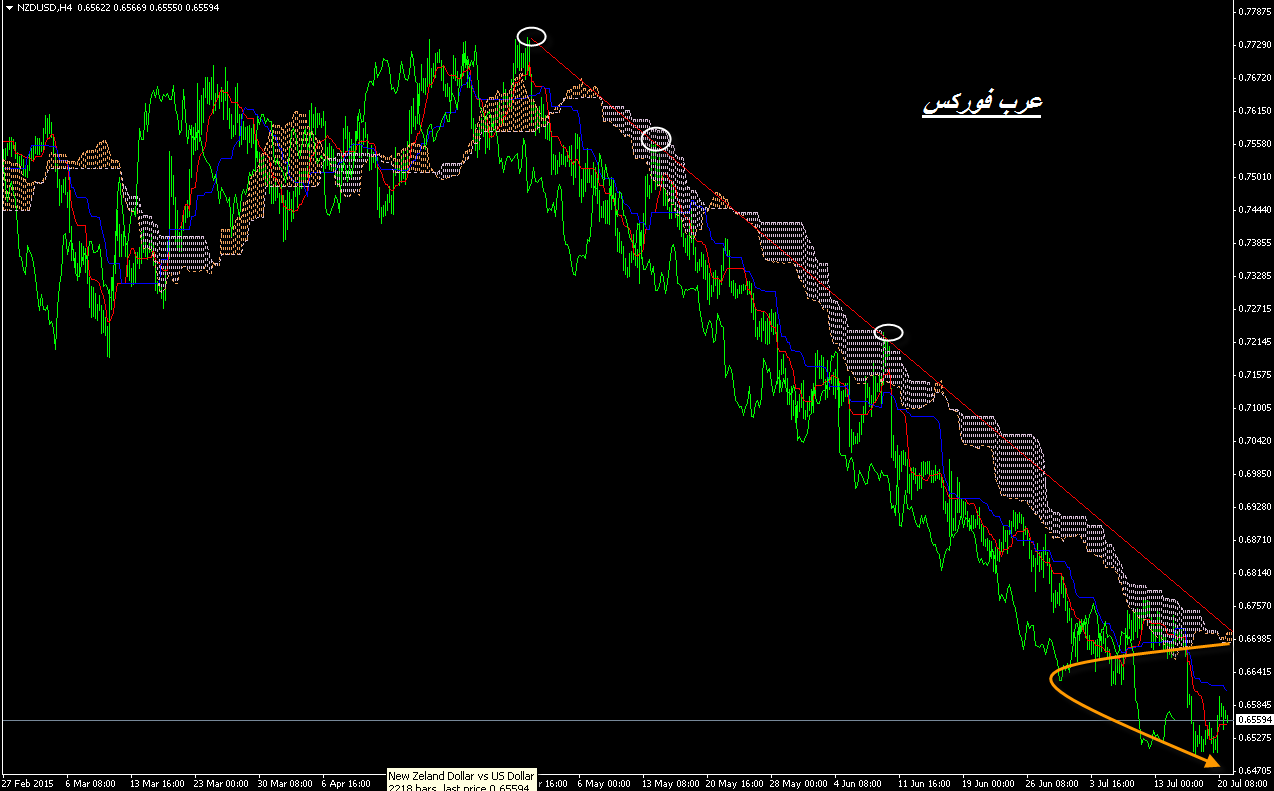Click the 0.73855 price axis label
Image resolution: width=1274 pixels, height=791 pixels.
click(x=1254, y=243)
